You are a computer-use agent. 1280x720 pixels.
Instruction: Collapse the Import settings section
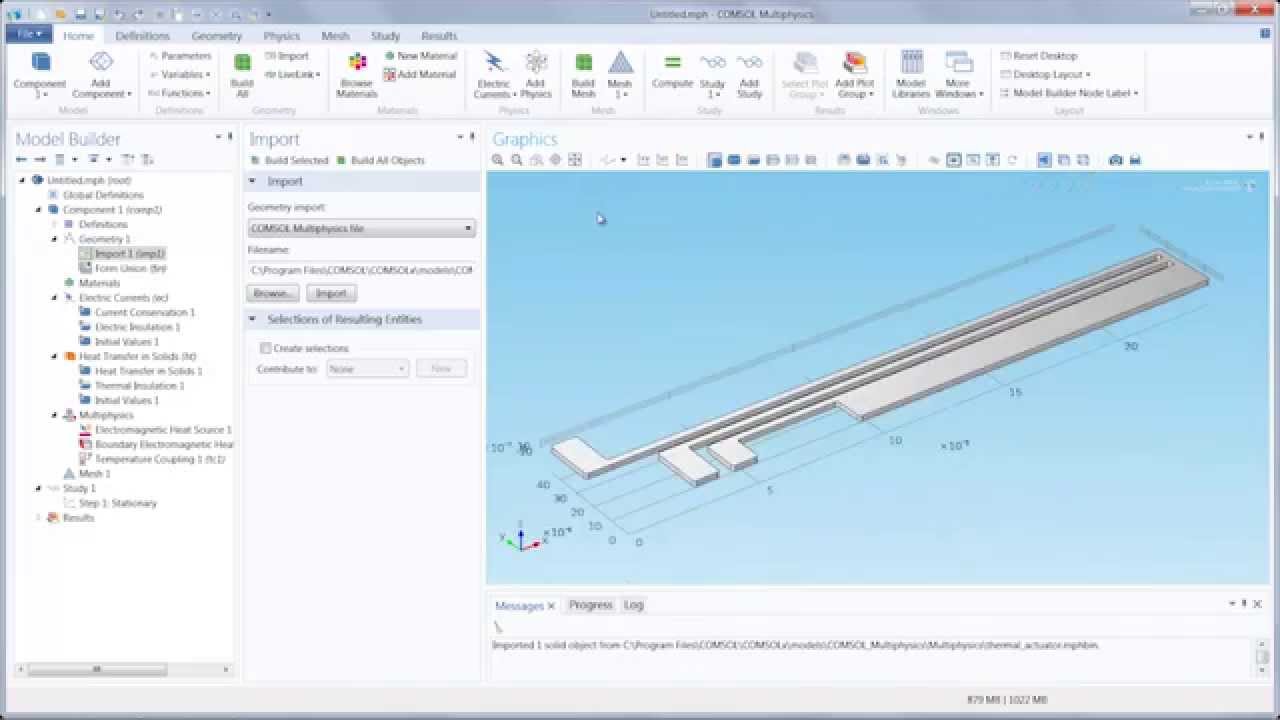[x=252, y=181]
